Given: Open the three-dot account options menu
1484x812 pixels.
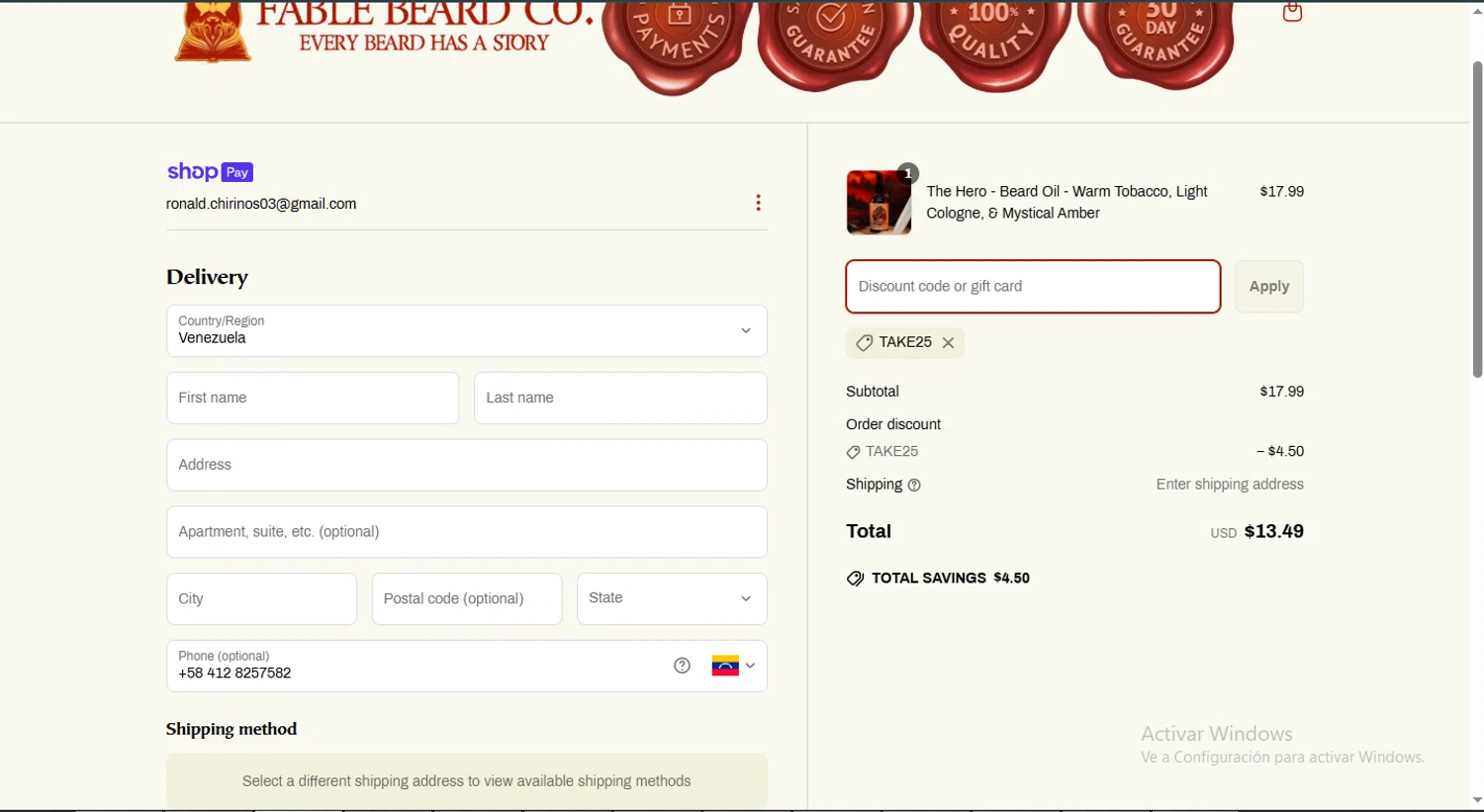Looking at the screenshot, I should (758, 203).
